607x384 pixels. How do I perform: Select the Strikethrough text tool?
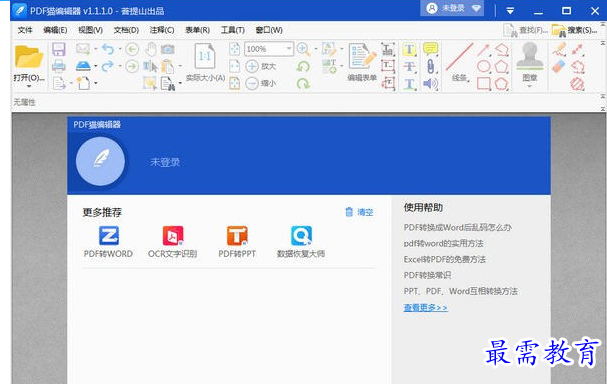[410, 67]
